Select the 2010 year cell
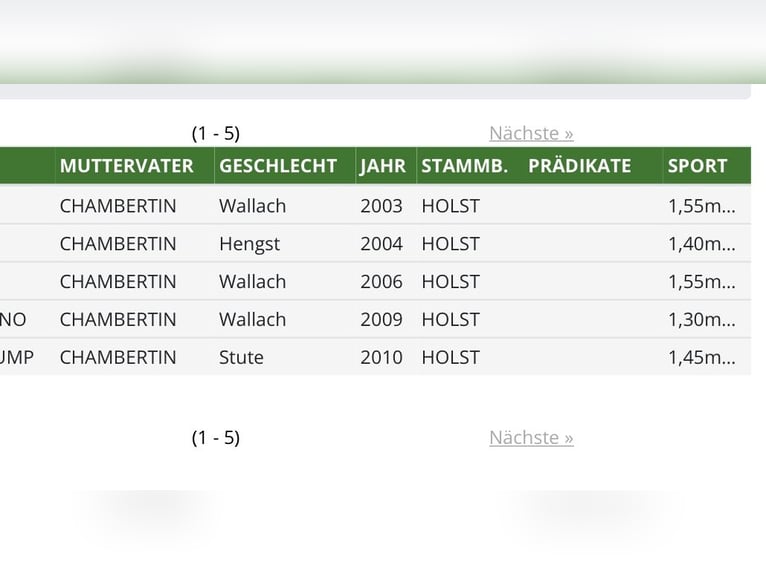 [x=381, y=357]
